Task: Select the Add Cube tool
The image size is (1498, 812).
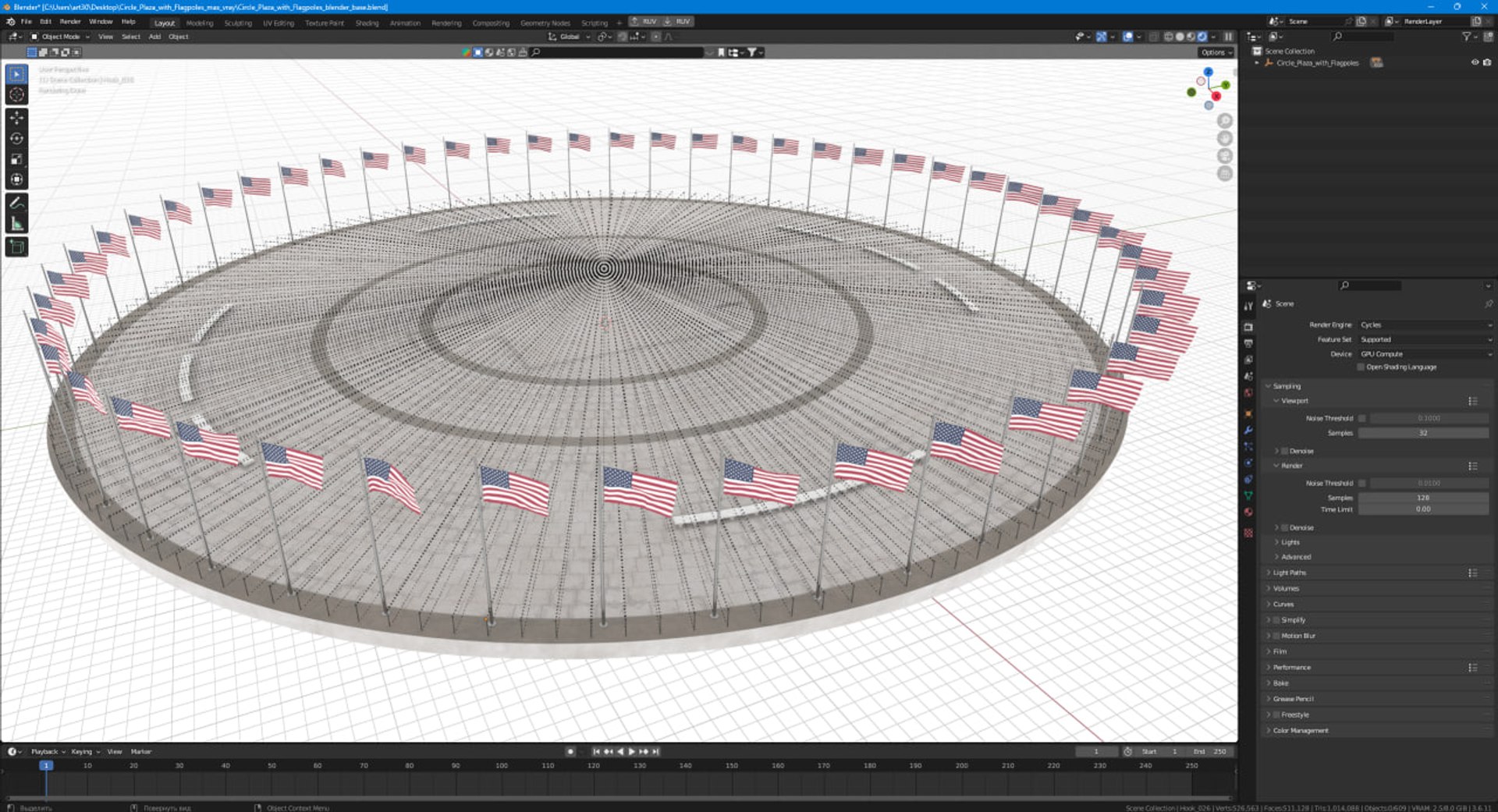Action: point(16,247)
